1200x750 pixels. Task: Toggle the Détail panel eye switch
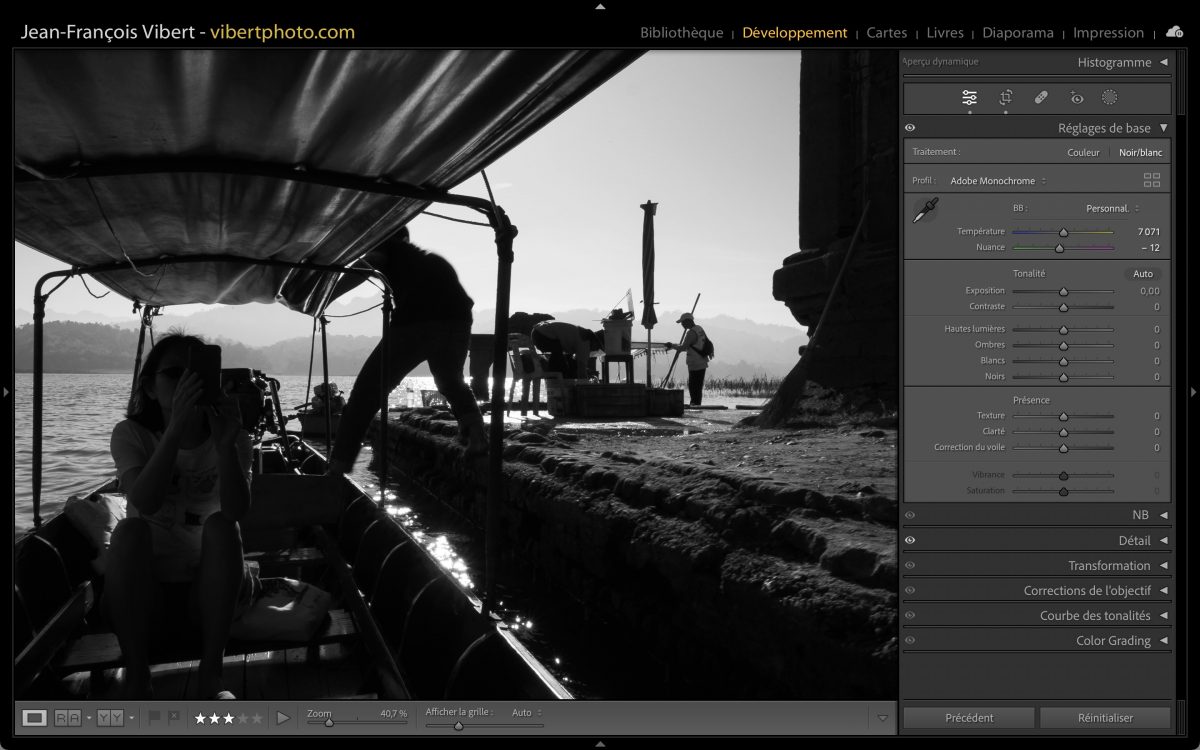[910, 540]
